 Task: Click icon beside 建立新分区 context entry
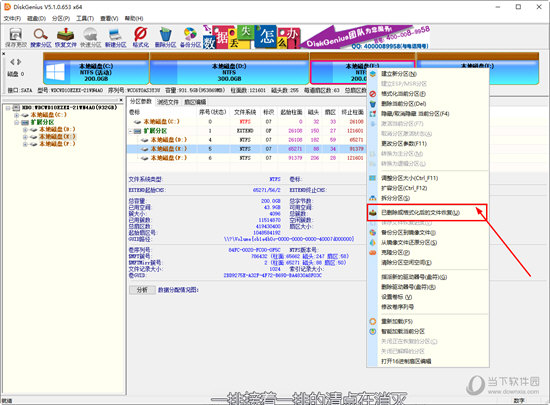point(373,74)
